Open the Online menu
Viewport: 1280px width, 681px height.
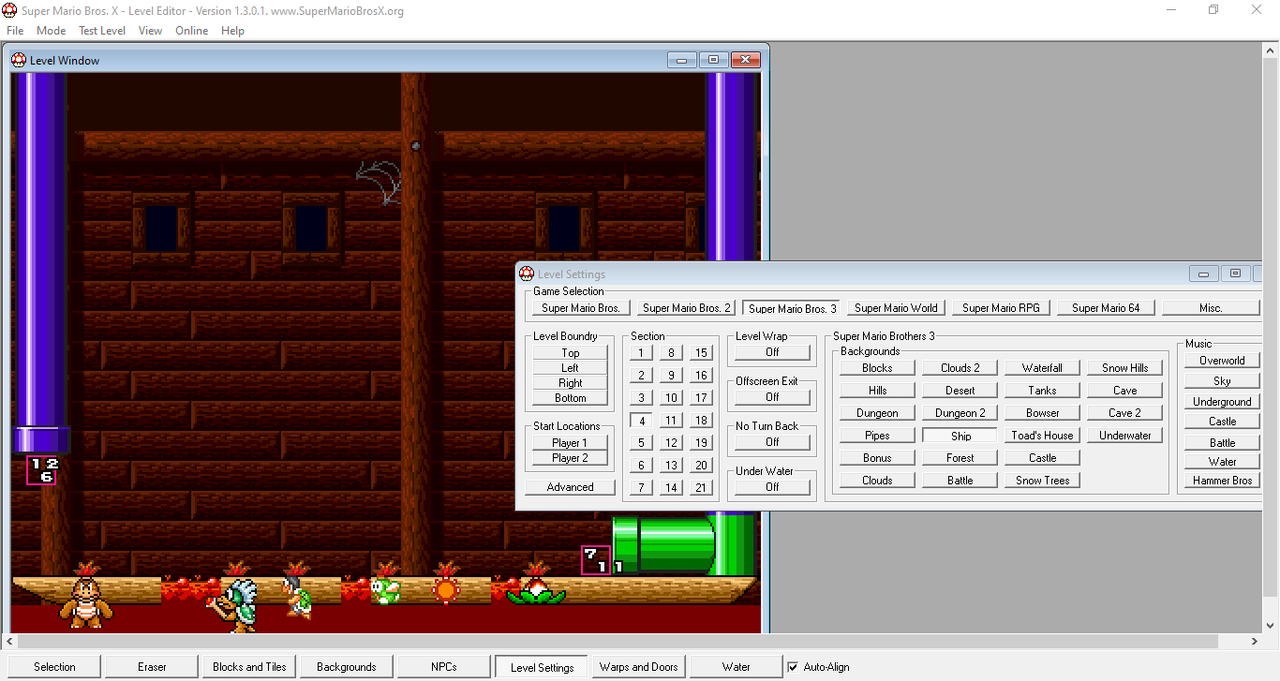[192, 31]
